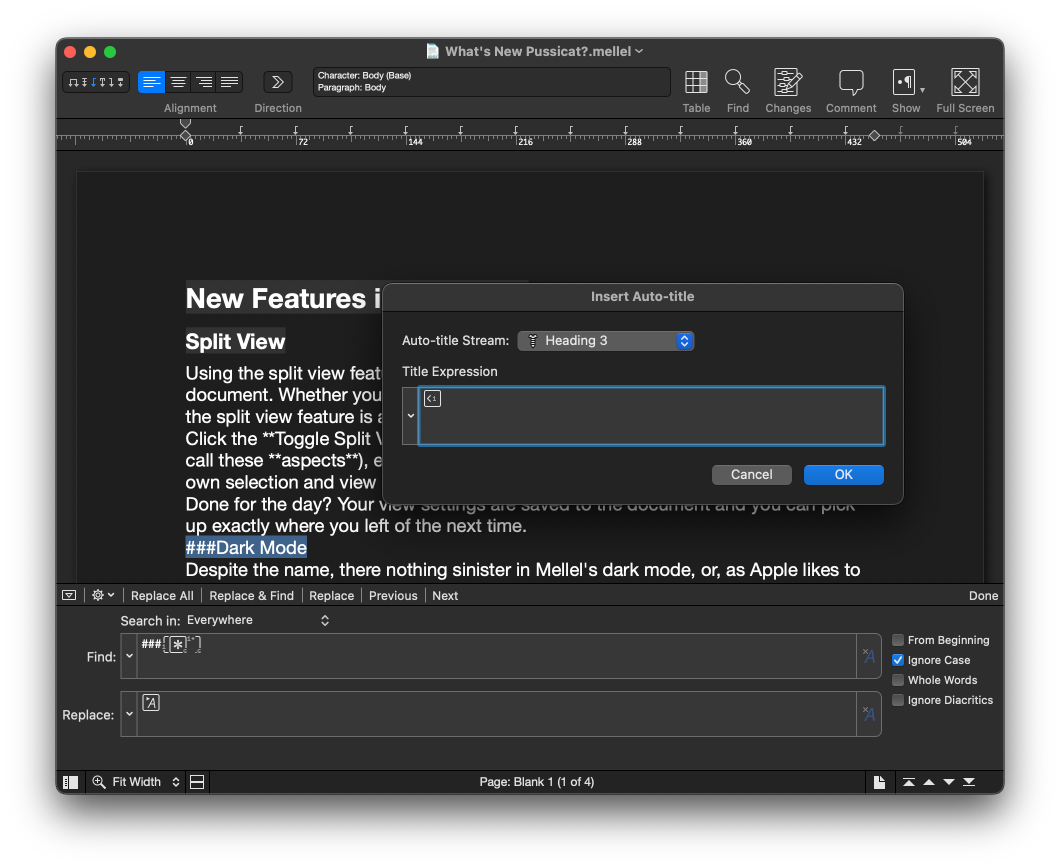The height and width of the screenshot is (868, 1060).
Task: Click Cancel in Insert Auto-title dialog
Action: [751, 475]
